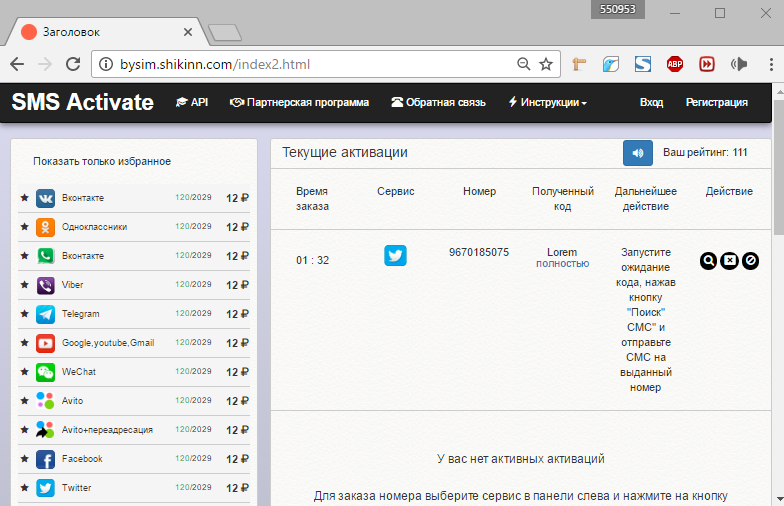View site information via the info icon
This screenshot has width=784, height=506.
tap(106, 64)
